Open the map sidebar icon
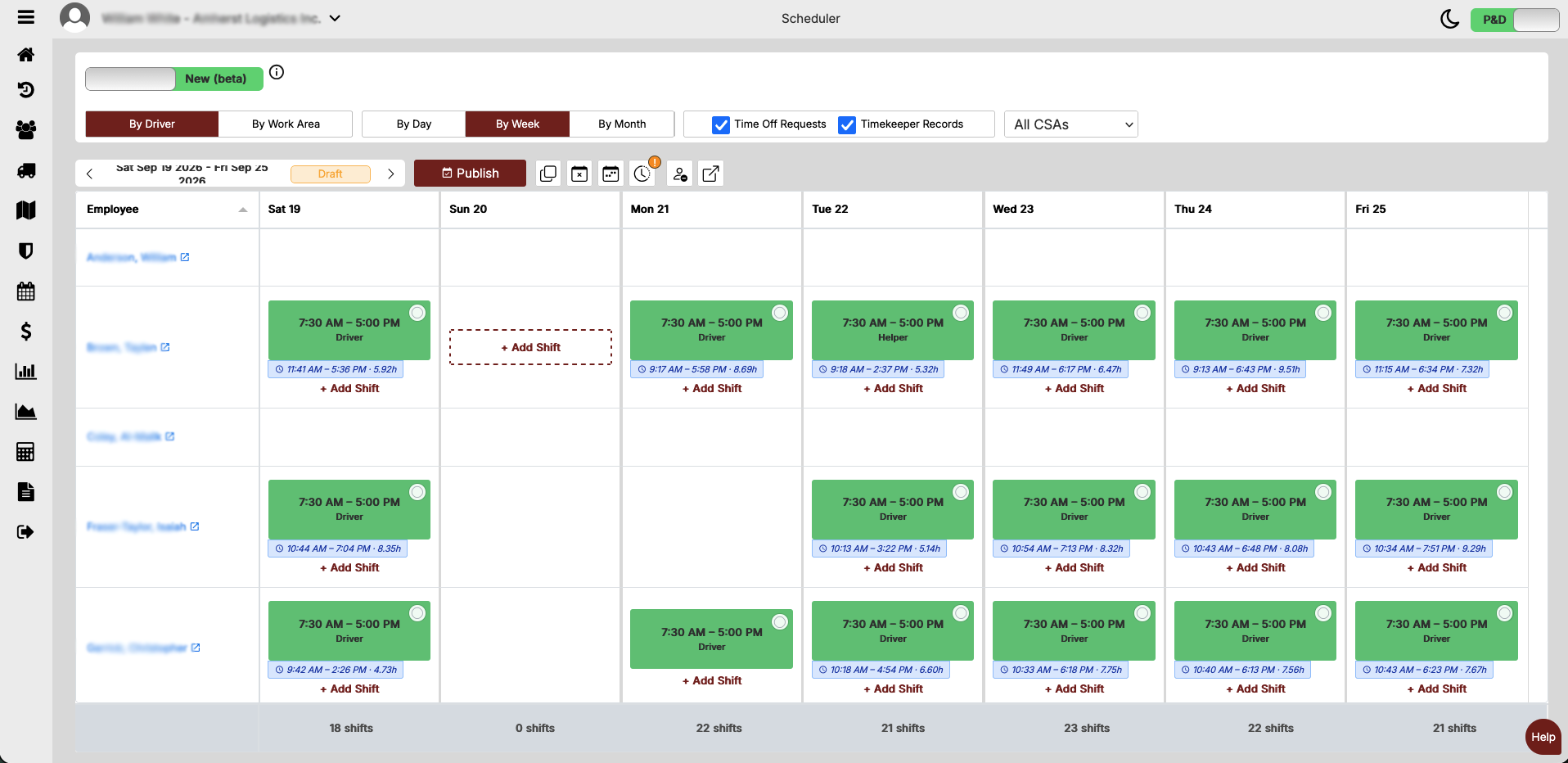This screenshot has width=1568, height=763. click(26, 210)
